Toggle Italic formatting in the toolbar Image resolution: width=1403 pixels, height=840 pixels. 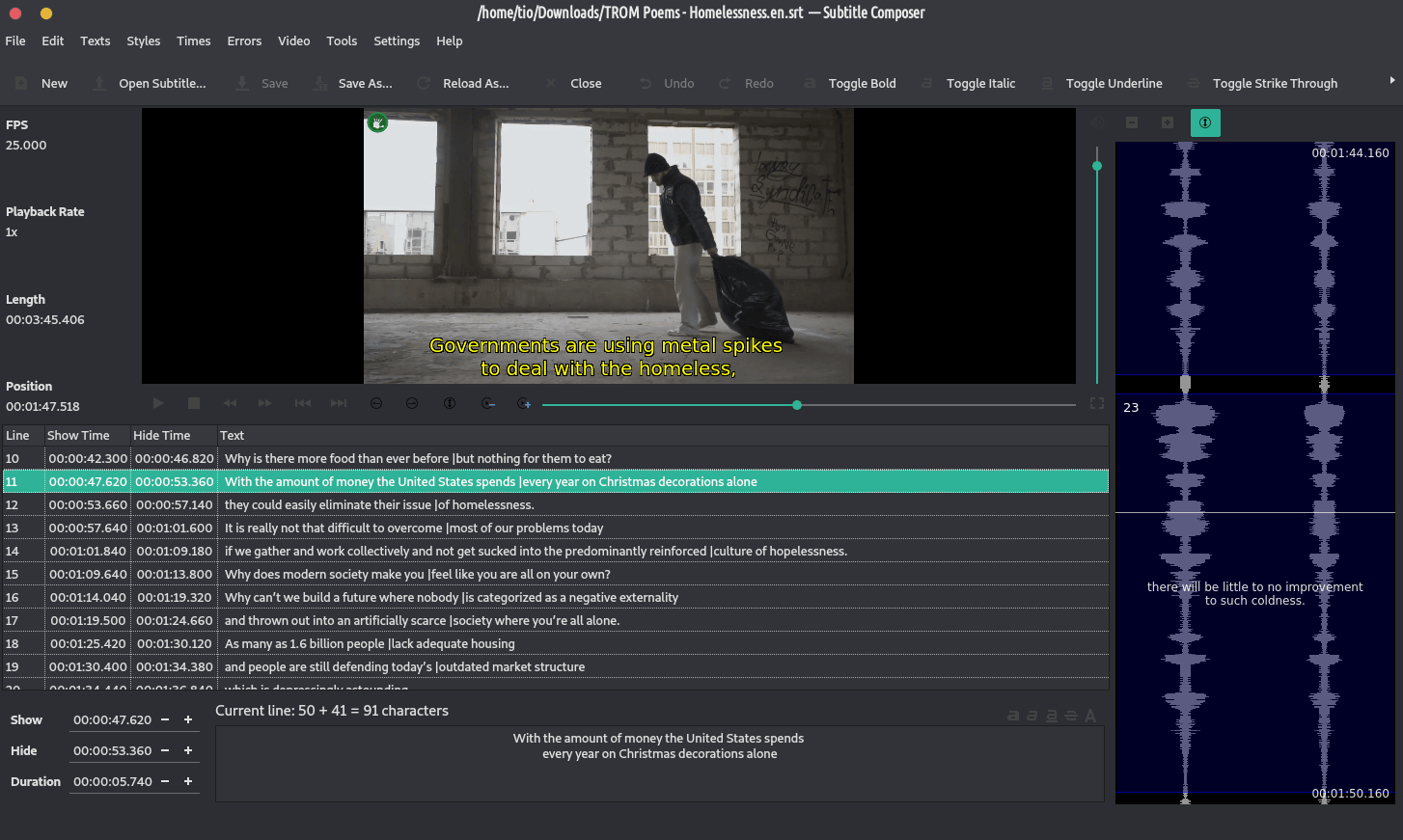click(x=969, y=84)
